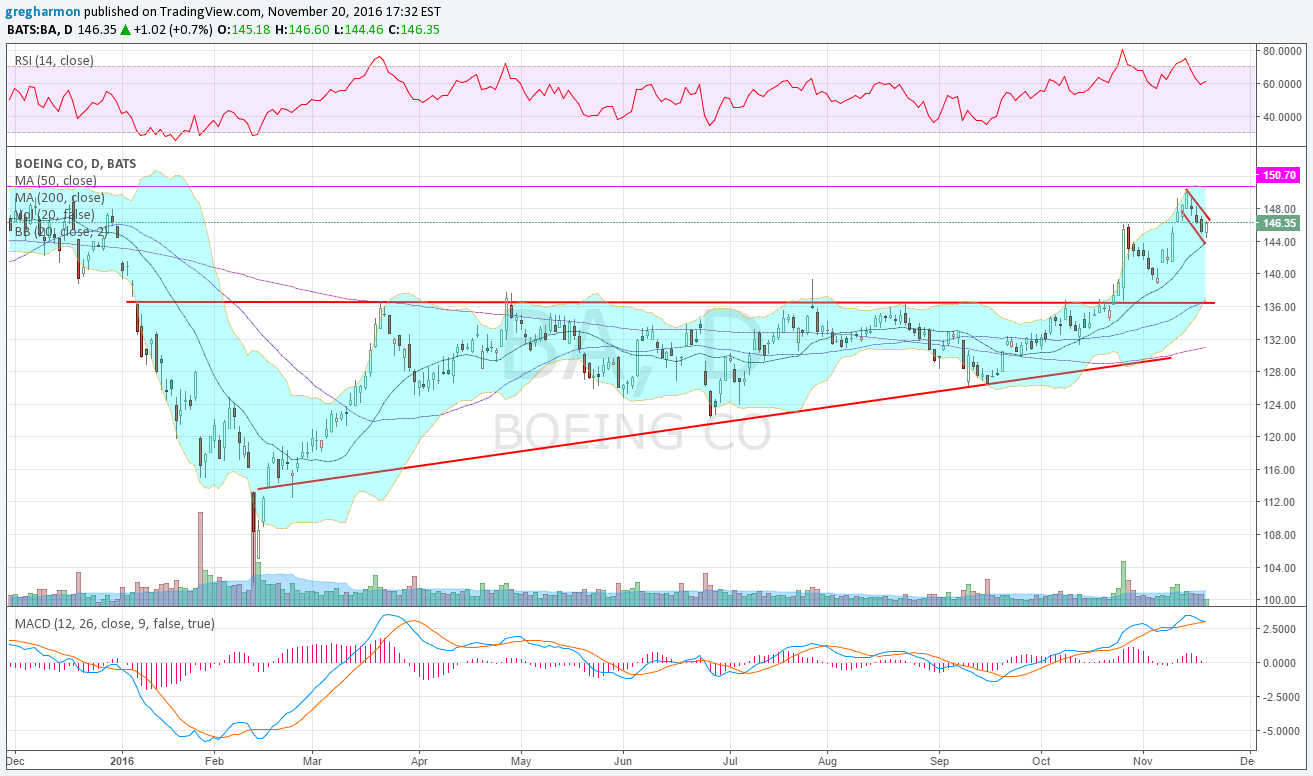Click the green up-triangle price change icon

click(125, 30)
